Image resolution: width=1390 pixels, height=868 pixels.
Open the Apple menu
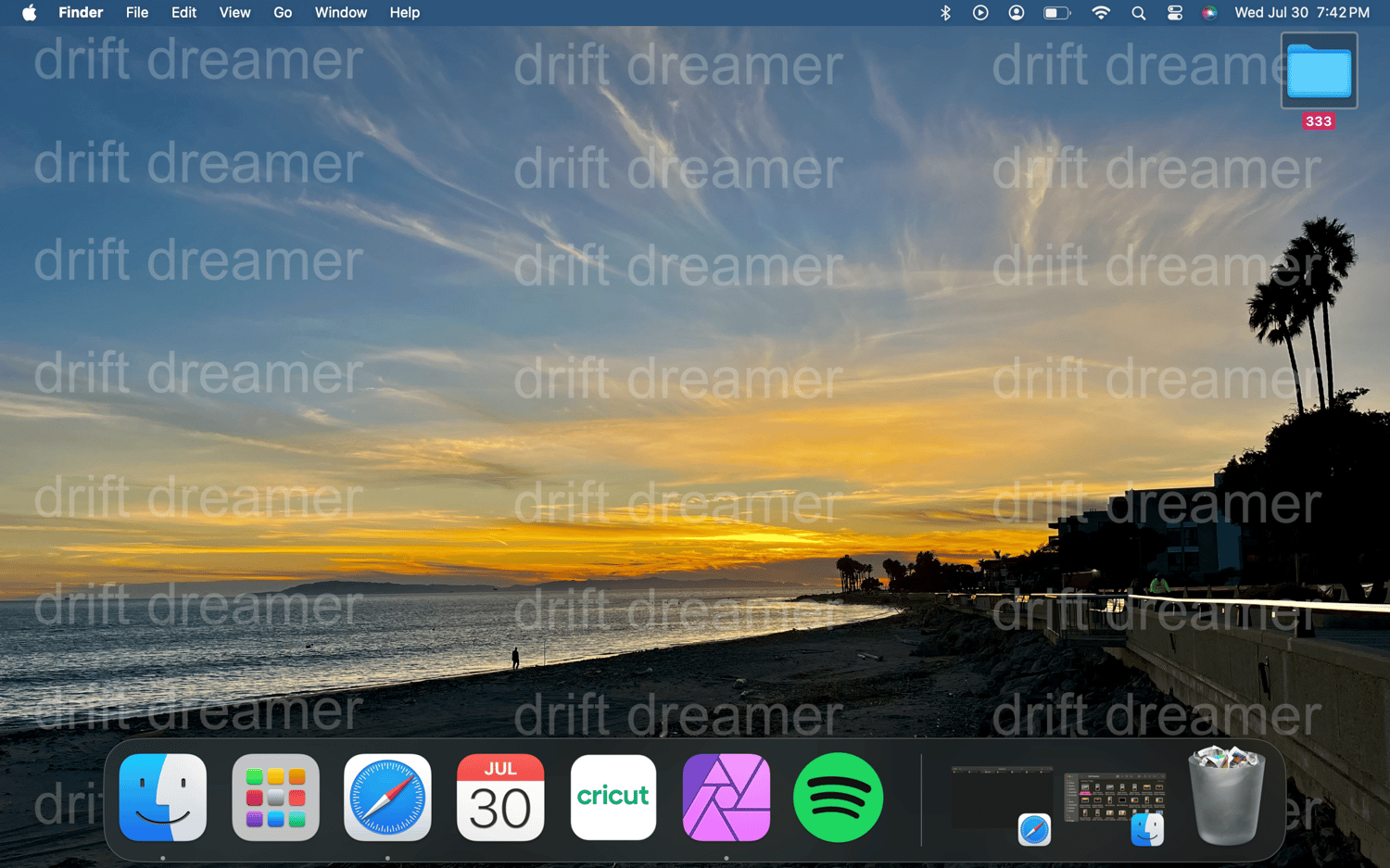coord(29,13)
